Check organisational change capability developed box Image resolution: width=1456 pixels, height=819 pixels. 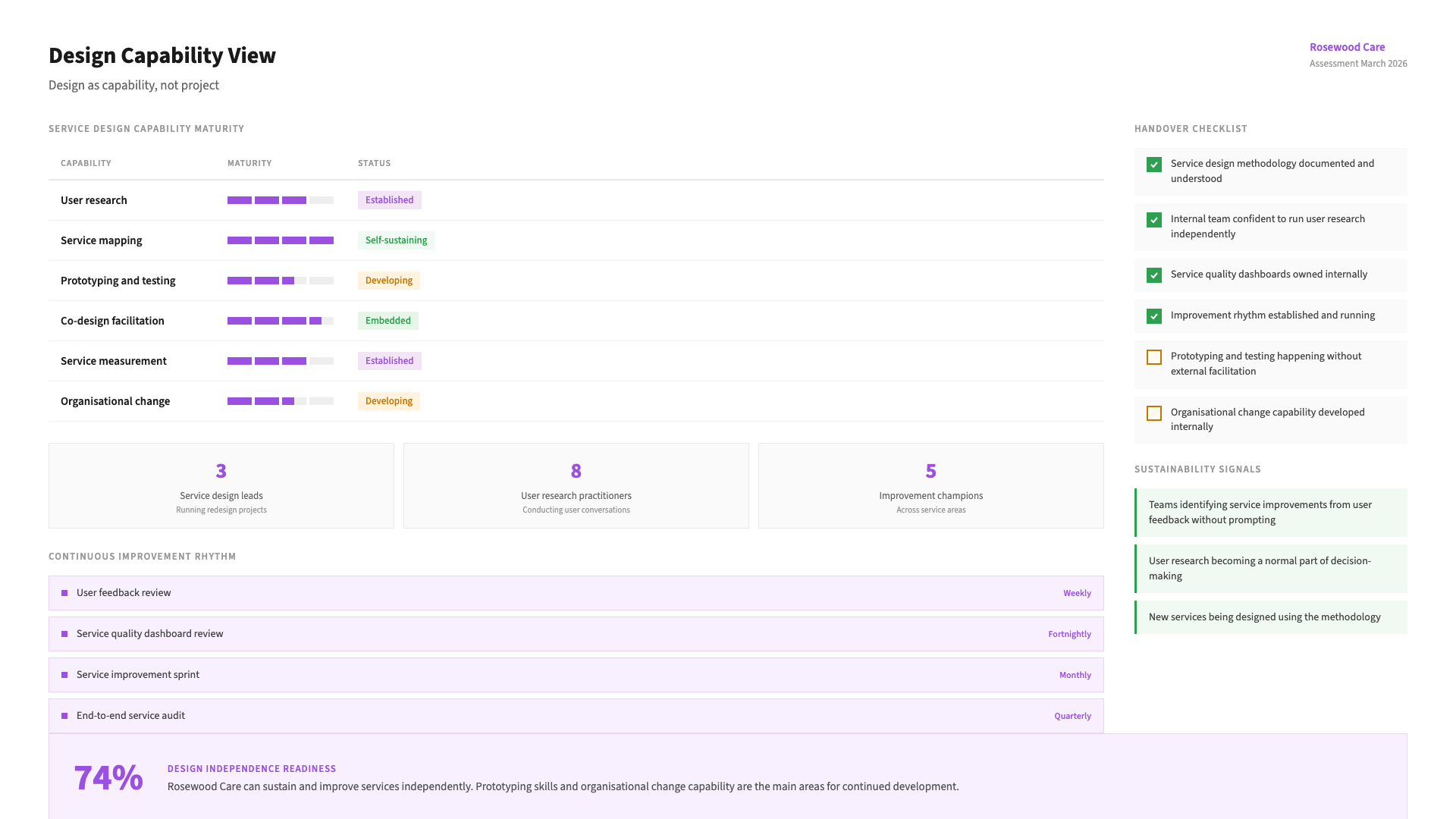click(1154, 413)
